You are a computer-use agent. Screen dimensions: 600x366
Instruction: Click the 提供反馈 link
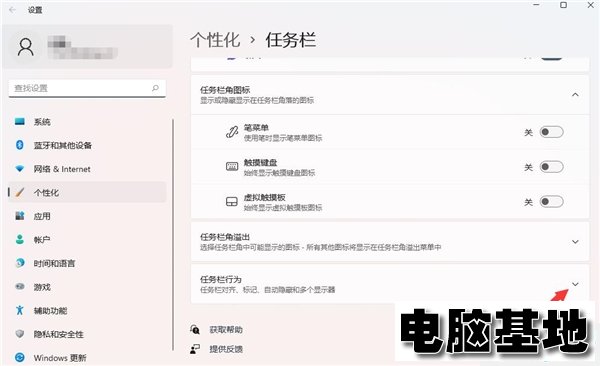click(226, 349)
